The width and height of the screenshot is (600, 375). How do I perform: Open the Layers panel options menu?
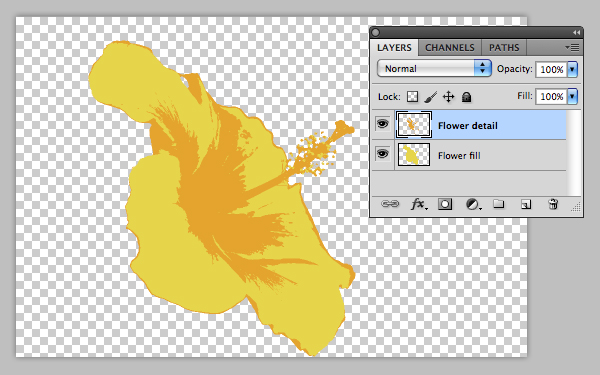[572, 47]
